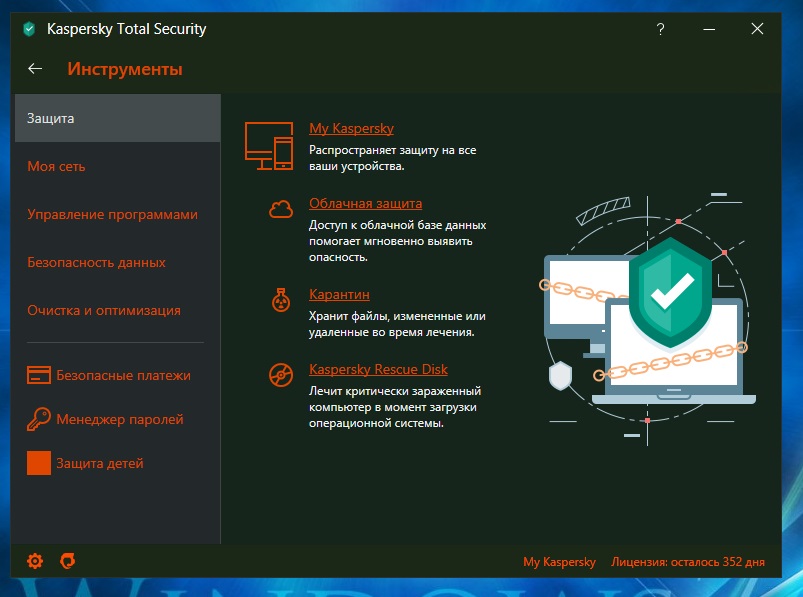Open the Облачная защита link
The height and width of the screenshot is (597, 803).
(365, 203)
